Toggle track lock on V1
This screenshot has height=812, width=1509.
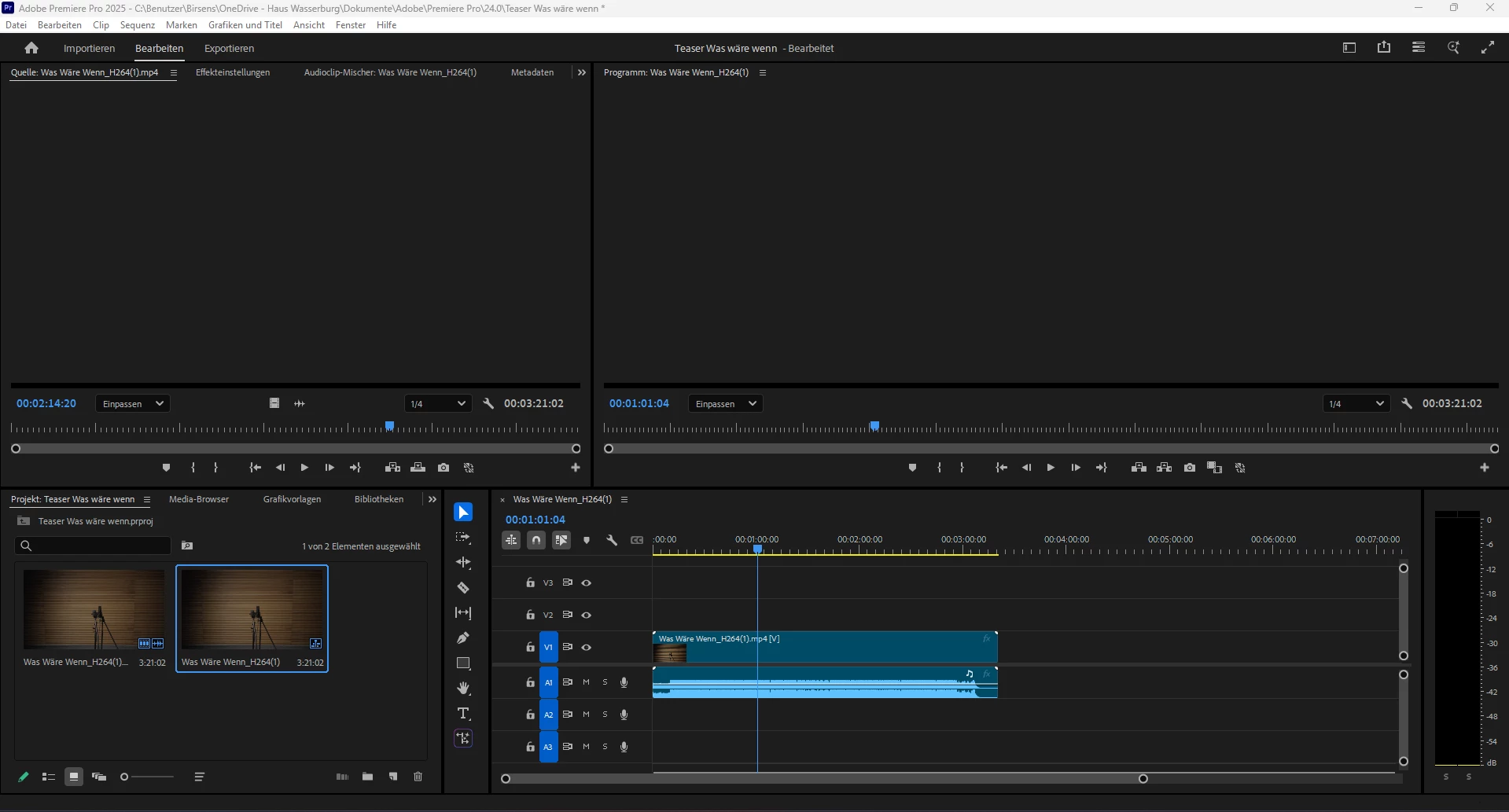(531, 648)
